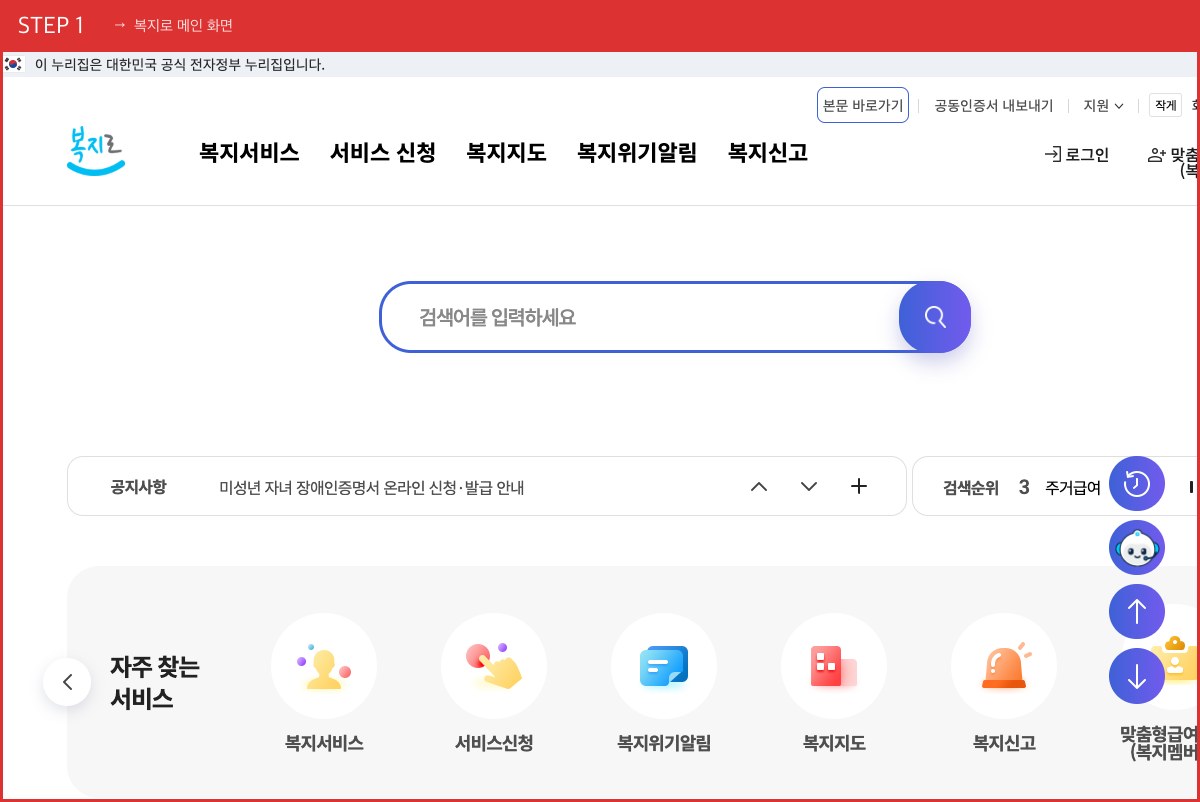The image size is (1200, 802).
Task: Click the 로그인 link
Action: coord(1087,155)
